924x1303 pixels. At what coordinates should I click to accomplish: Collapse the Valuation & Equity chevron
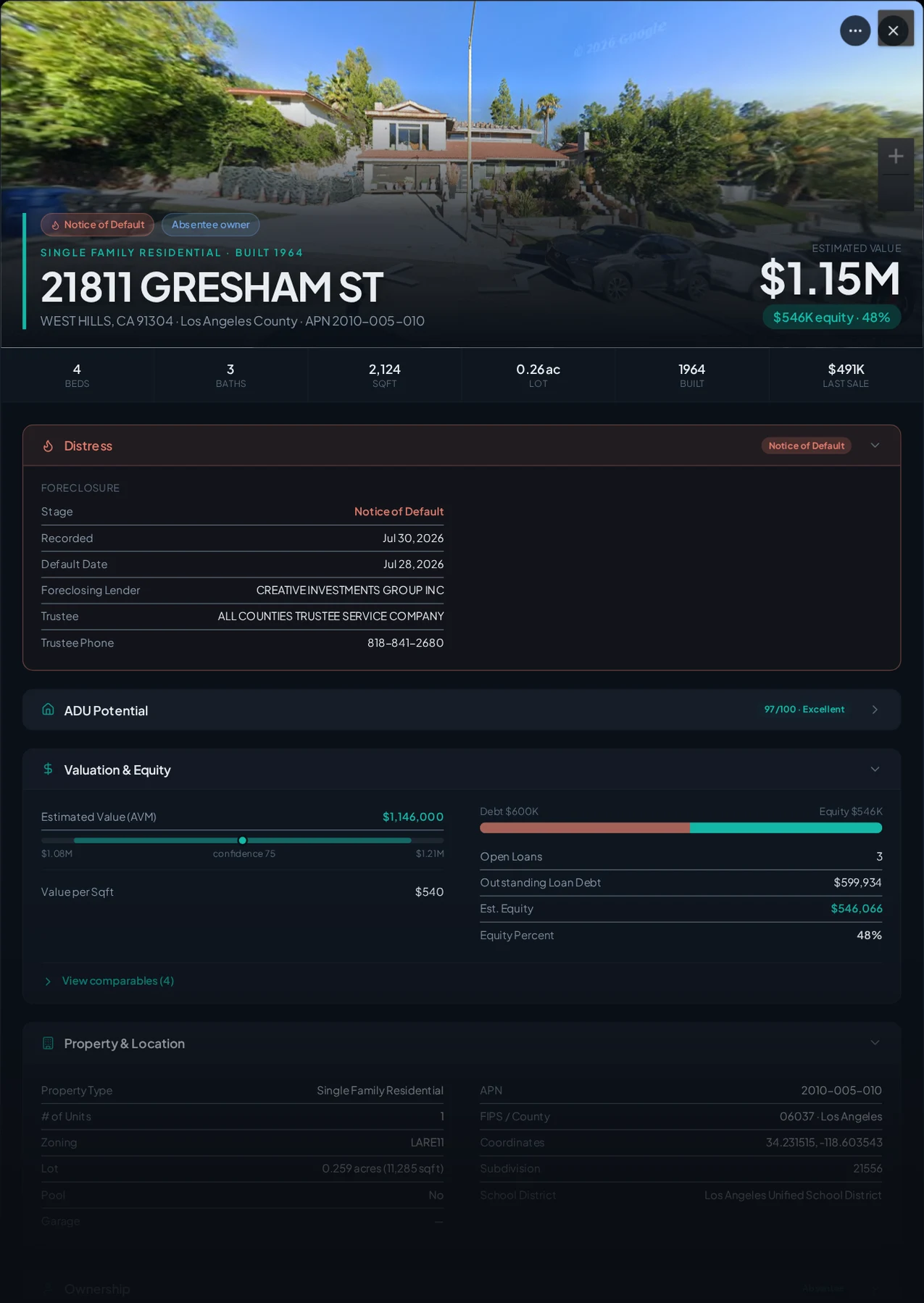click(875, 769)
